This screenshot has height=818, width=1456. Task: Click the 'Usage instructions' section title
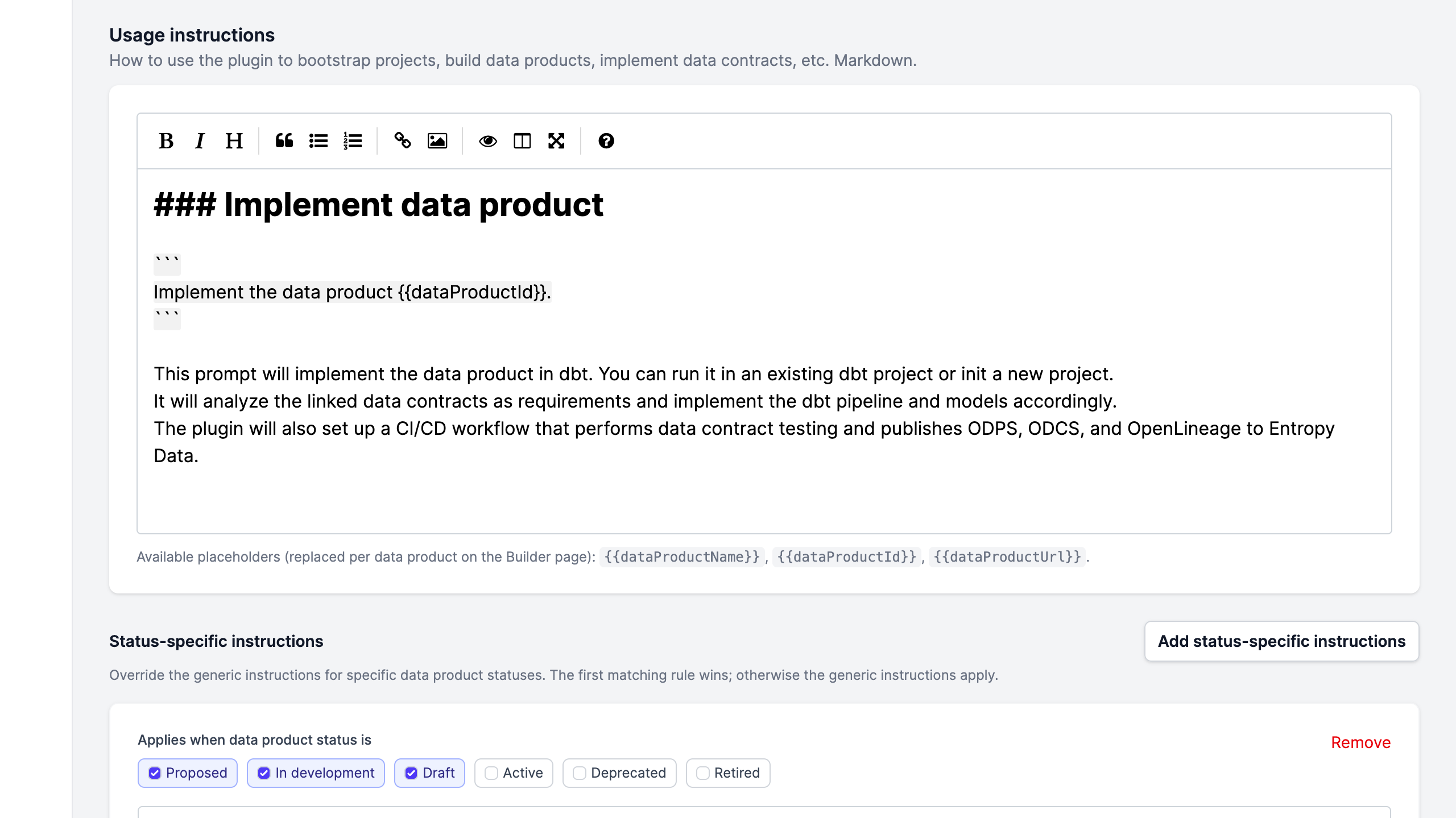(x=192, y=35)
